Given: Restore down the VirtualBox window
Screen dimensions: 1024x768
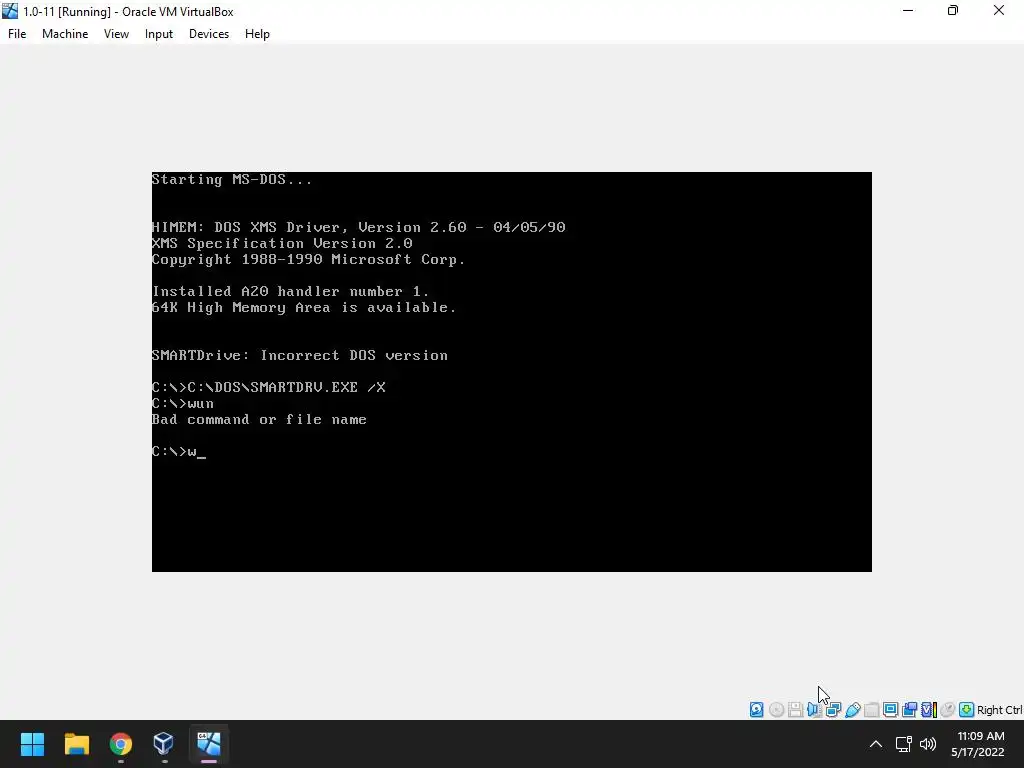Looking at the screenshot, I should click(x=953, y=10).
